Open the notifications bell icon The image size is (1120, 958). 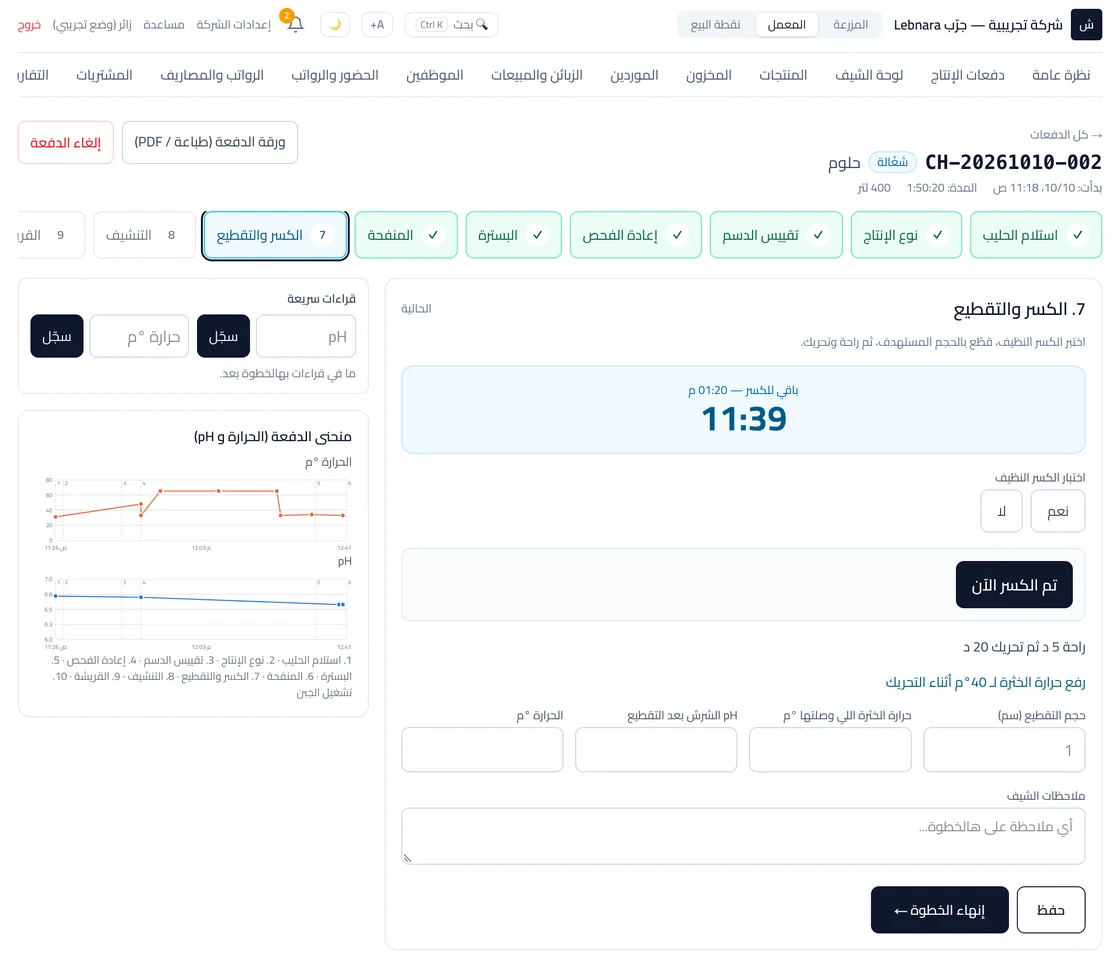point(295,24)
